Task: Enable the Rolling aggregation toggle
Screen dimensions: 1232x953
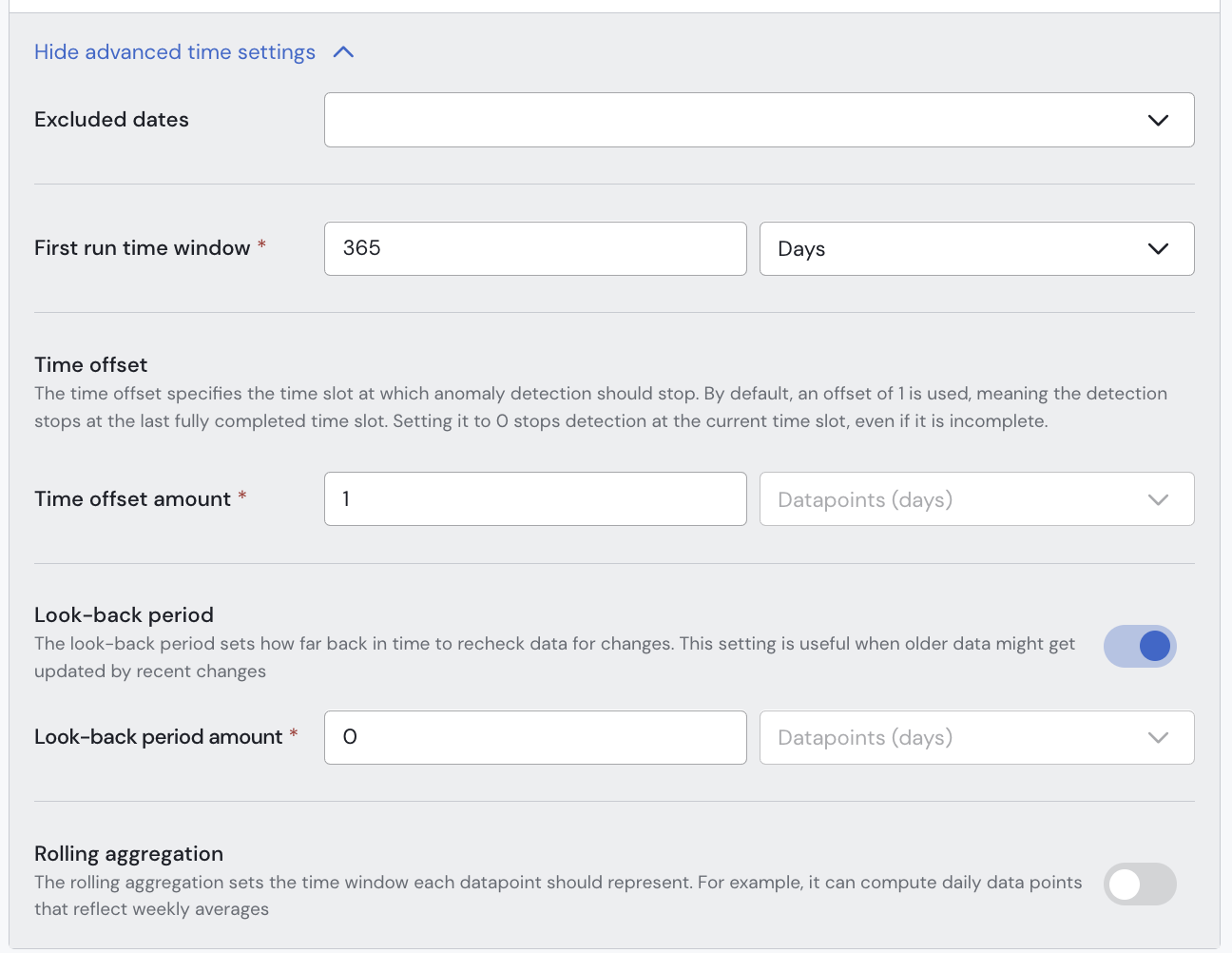Action: click(x=1140, y=885)
